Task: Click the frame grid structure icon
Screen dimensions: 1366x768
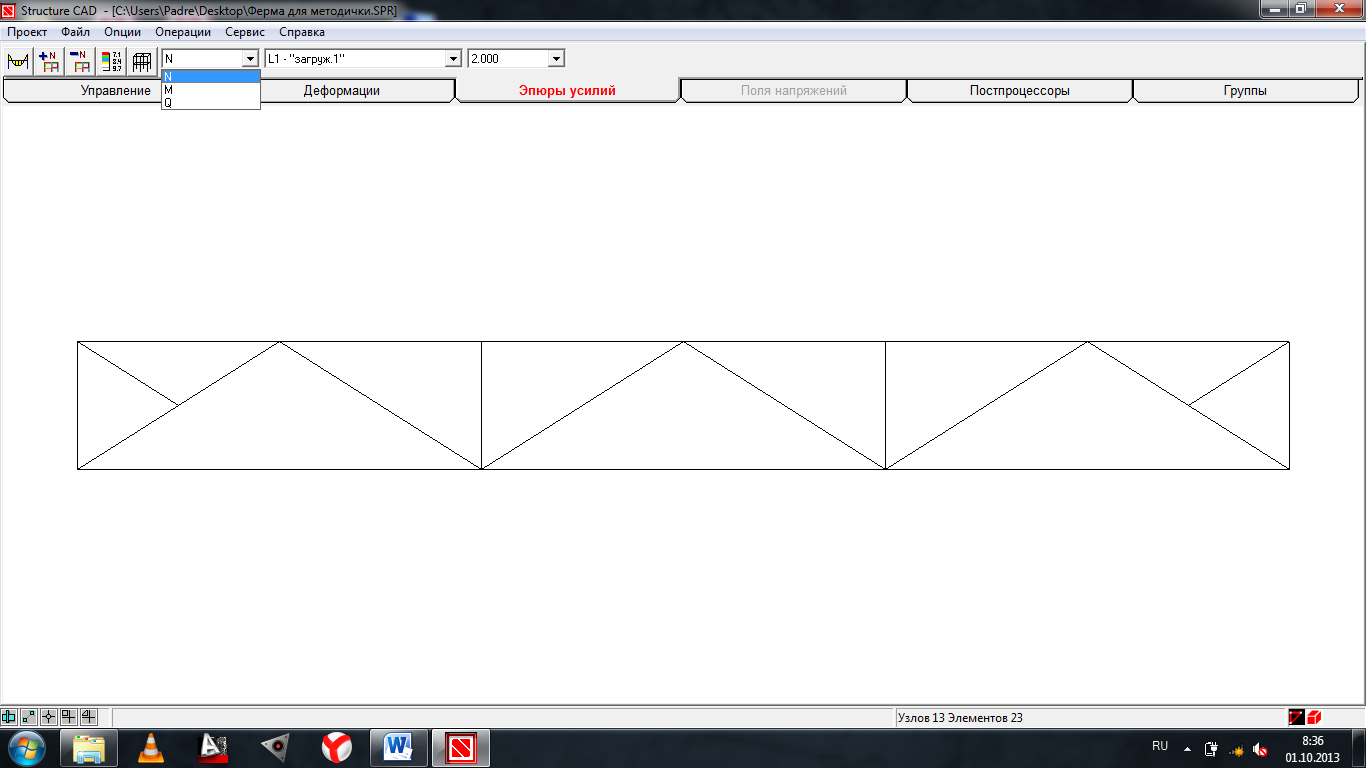Action: click(x=141, y=60)
